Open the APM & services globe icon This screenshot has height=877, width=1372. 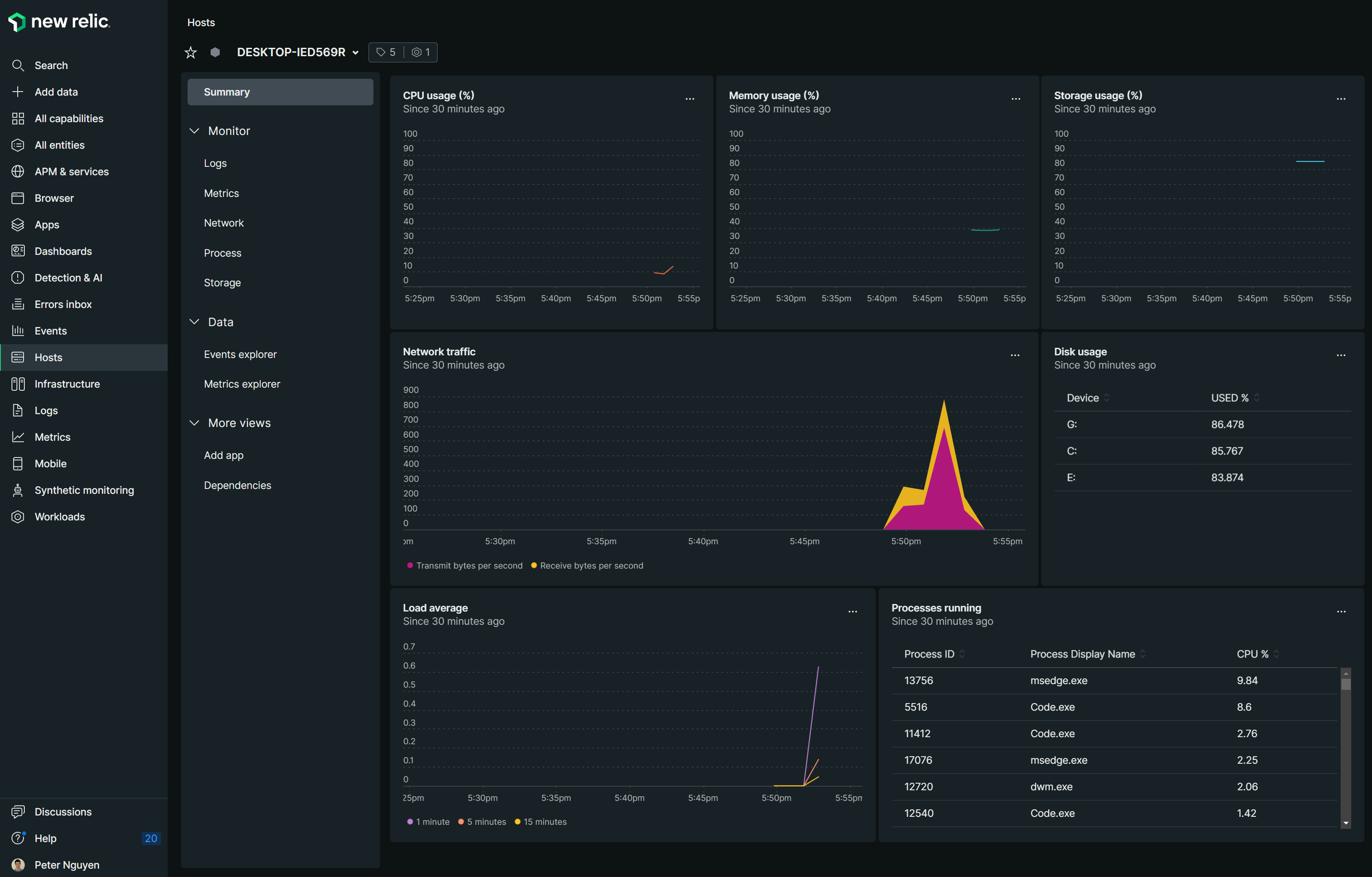[x=18, y=172]
